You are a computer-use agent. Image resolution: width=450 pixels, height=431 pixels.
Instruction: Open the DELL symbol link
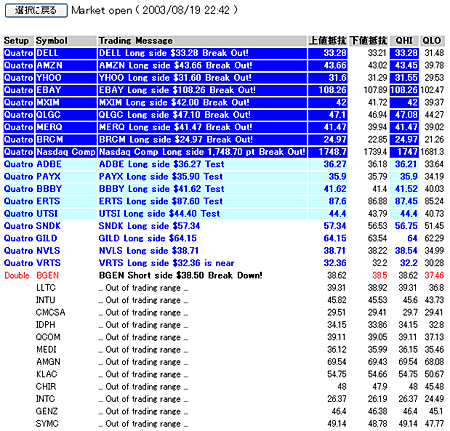tap(47, 53)
